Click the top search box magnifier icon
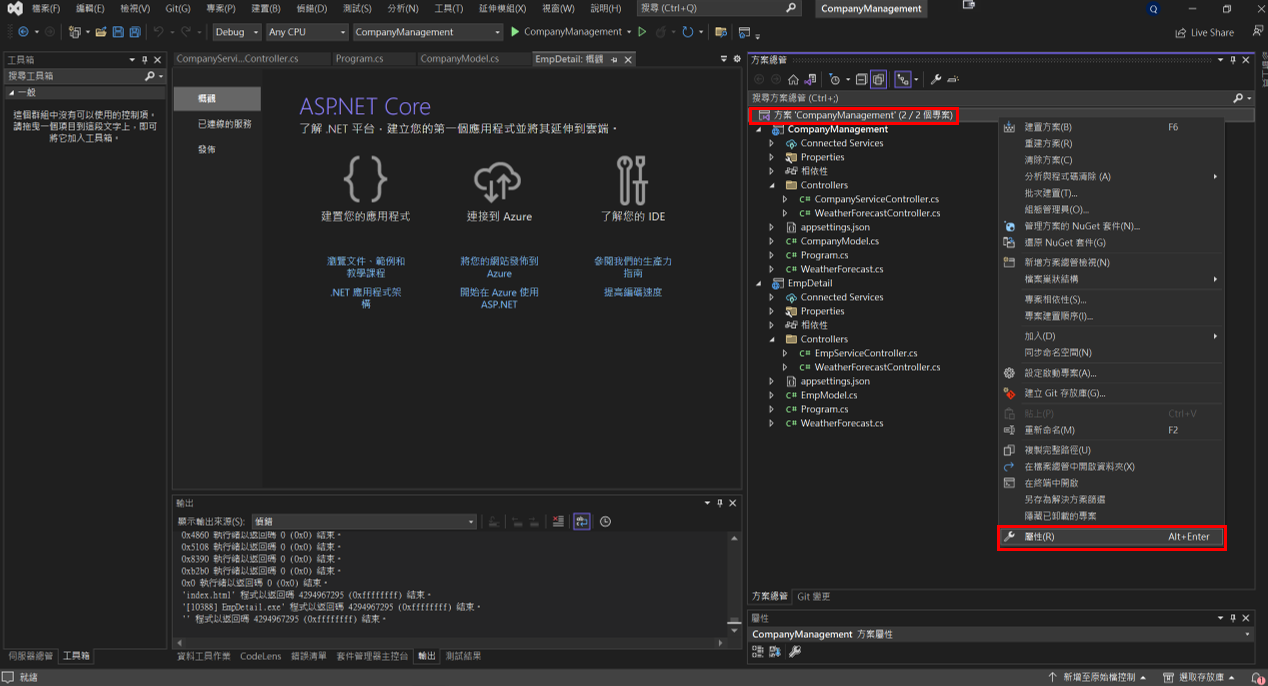 [x=791, y=8]
